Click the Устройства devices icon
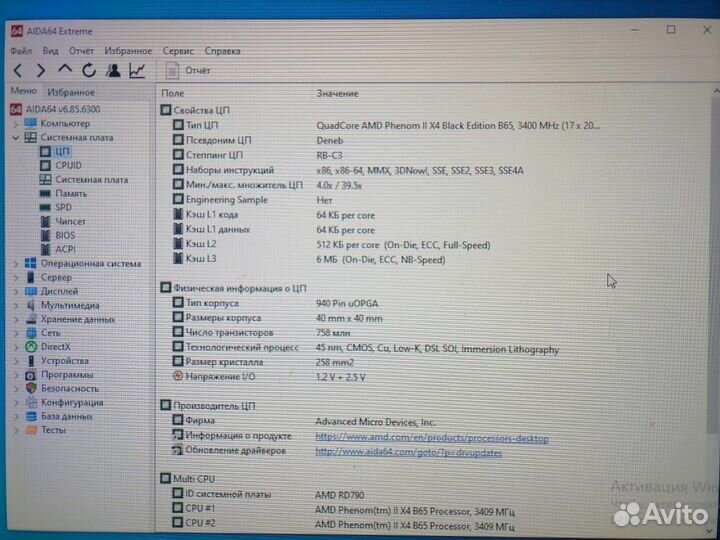This screenshot has height=540, width=720. (31, 361)
